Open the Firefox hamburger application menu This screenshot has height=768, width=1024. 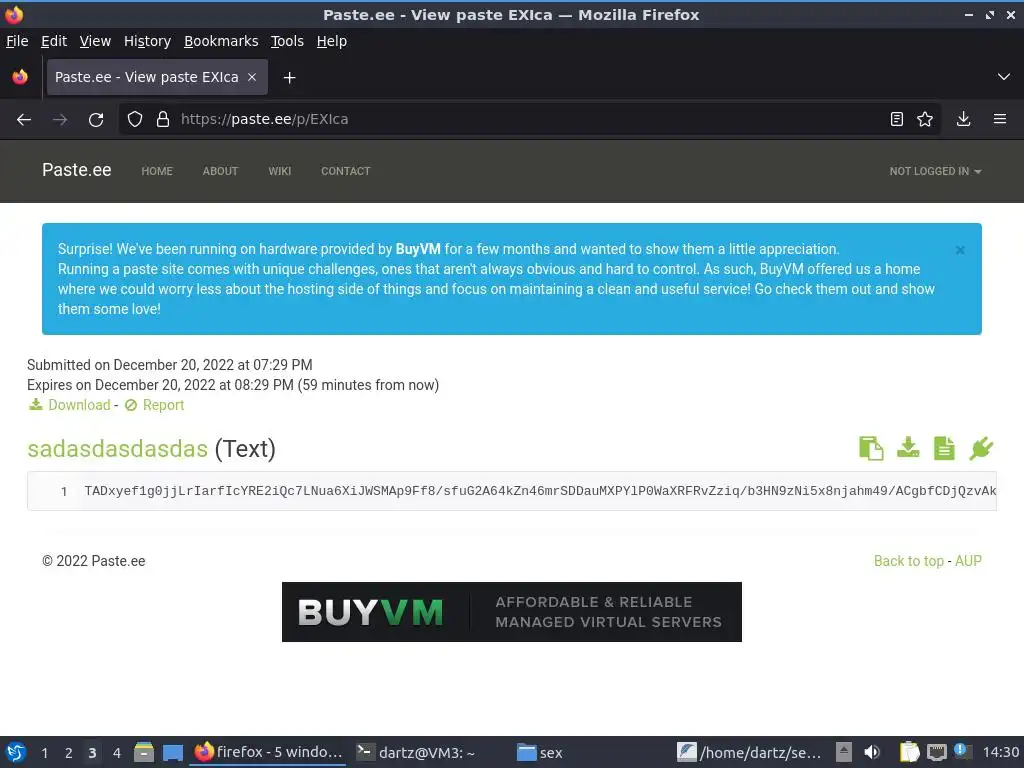point(1000,120)
